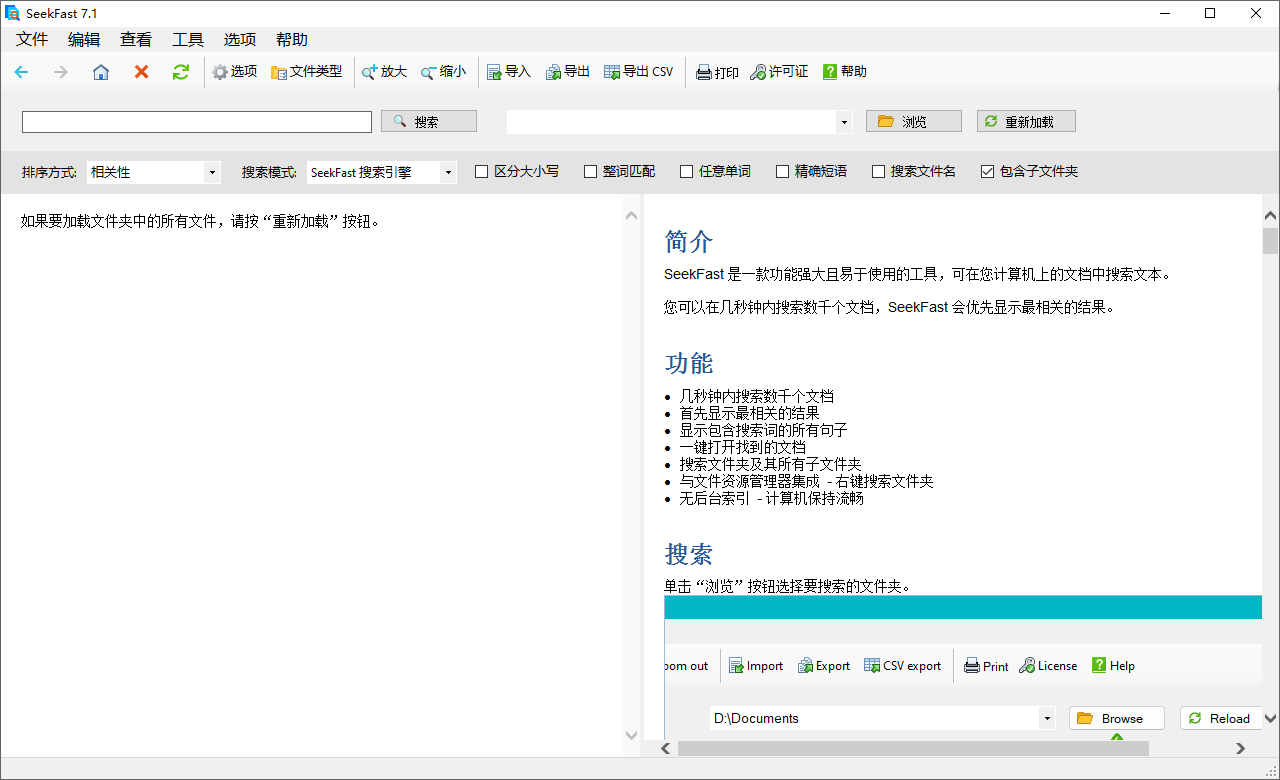The image size is (1280, 780).
Task: Open the folder path dropdown arrow
Action: (x=844, y=122)
